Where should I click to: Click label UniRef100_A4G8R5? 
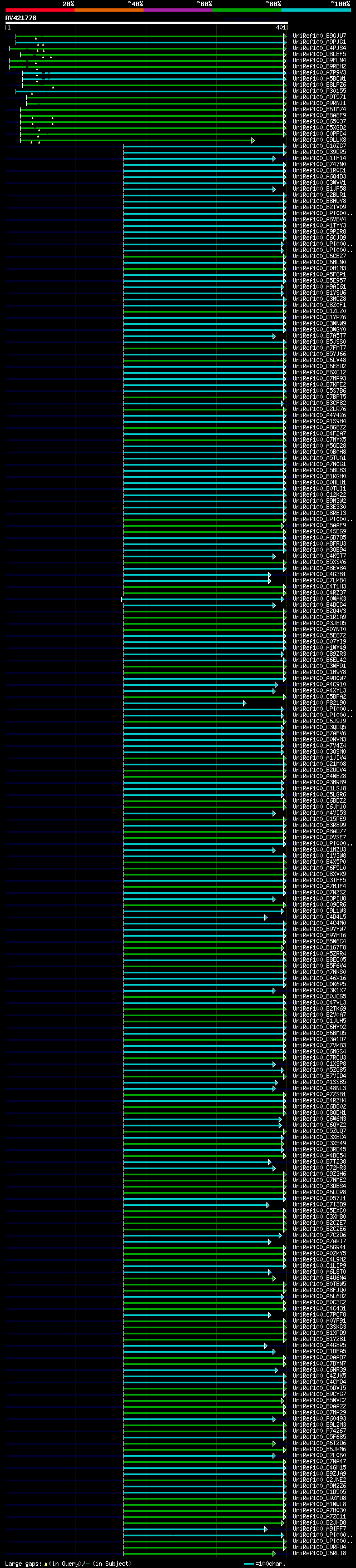point(319,1345)
